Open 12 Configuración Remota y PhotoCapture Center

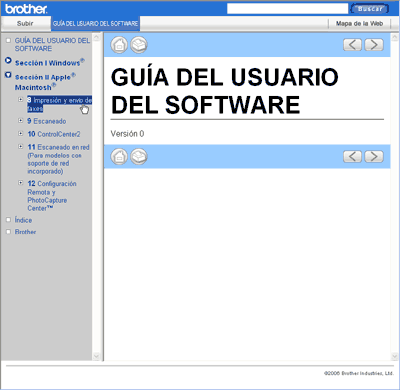coord(52,196)
